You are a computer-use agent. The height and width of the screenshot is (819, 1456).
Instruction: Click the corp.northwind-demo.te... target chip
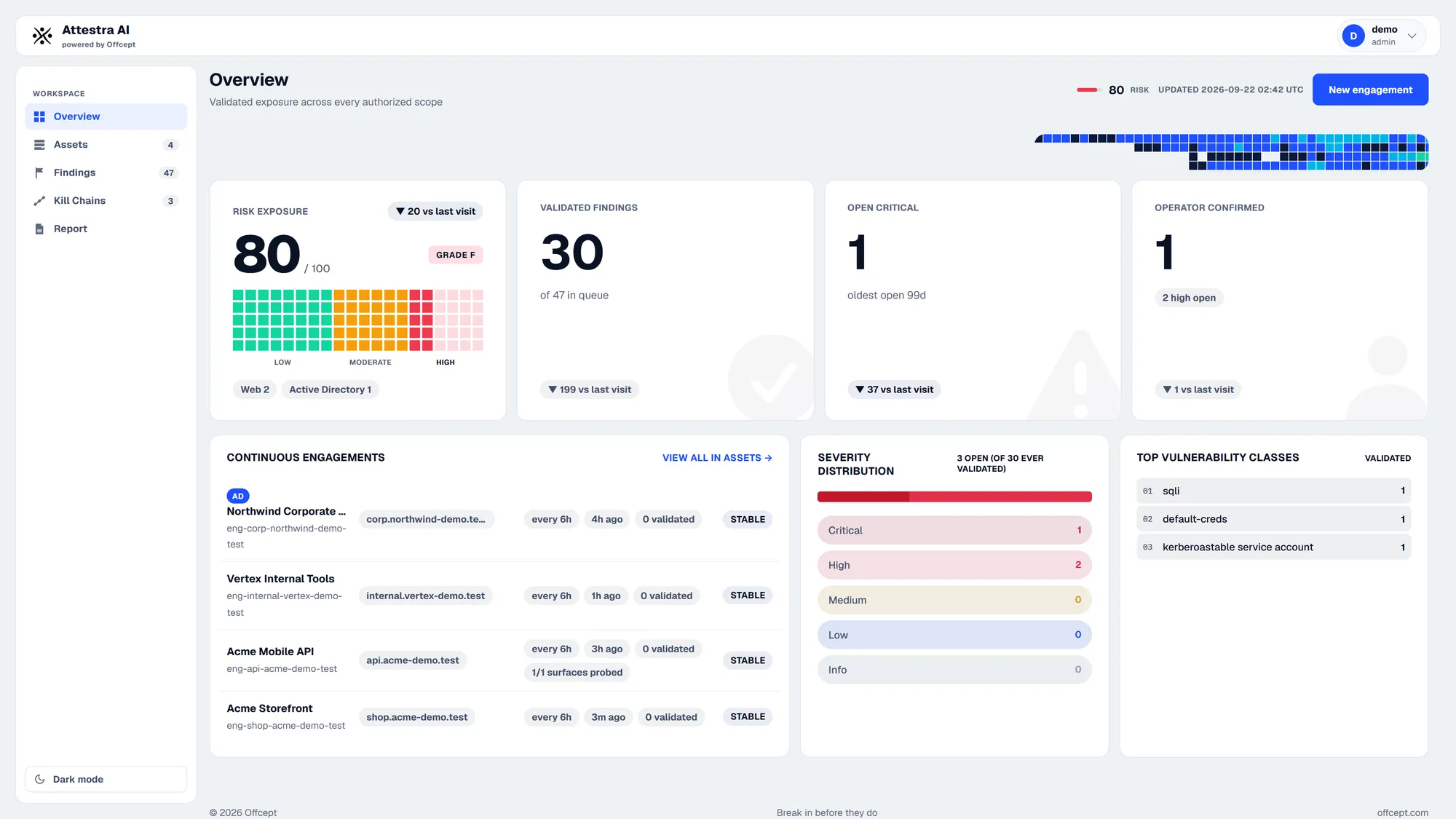pos(426,519)
